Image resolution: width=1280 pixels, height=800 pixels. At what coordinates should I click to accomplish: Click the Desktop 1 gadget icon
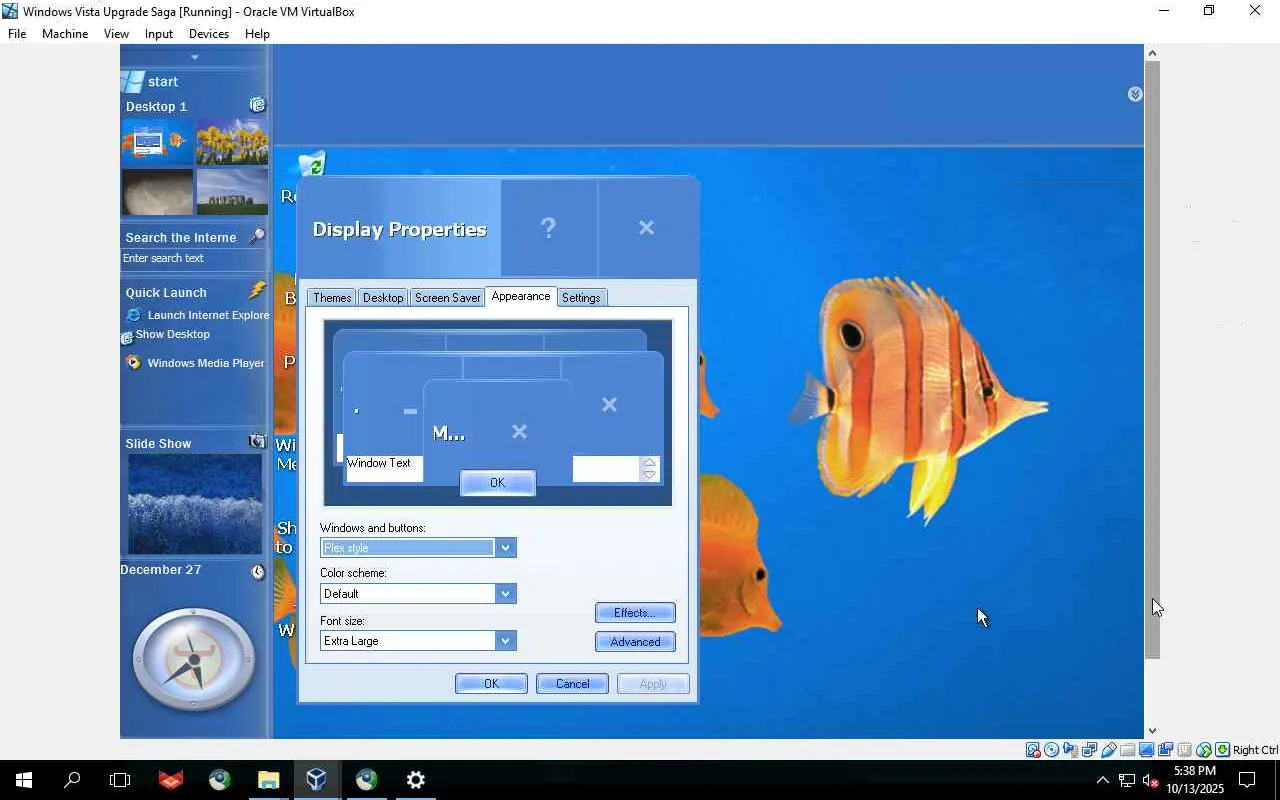click(x=257, y=105)
